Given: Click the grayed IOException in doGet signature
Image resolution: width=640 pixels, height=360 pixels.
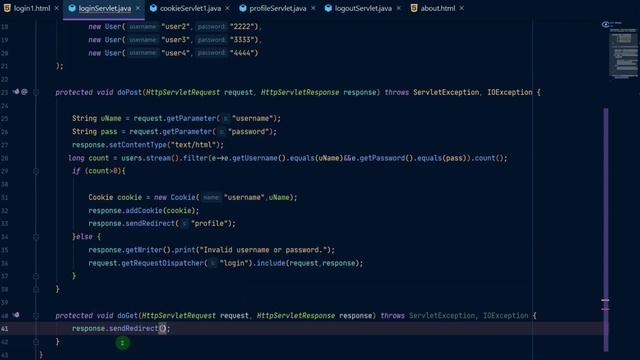Looking at the screenshot, I should click(x=506, y=316).
